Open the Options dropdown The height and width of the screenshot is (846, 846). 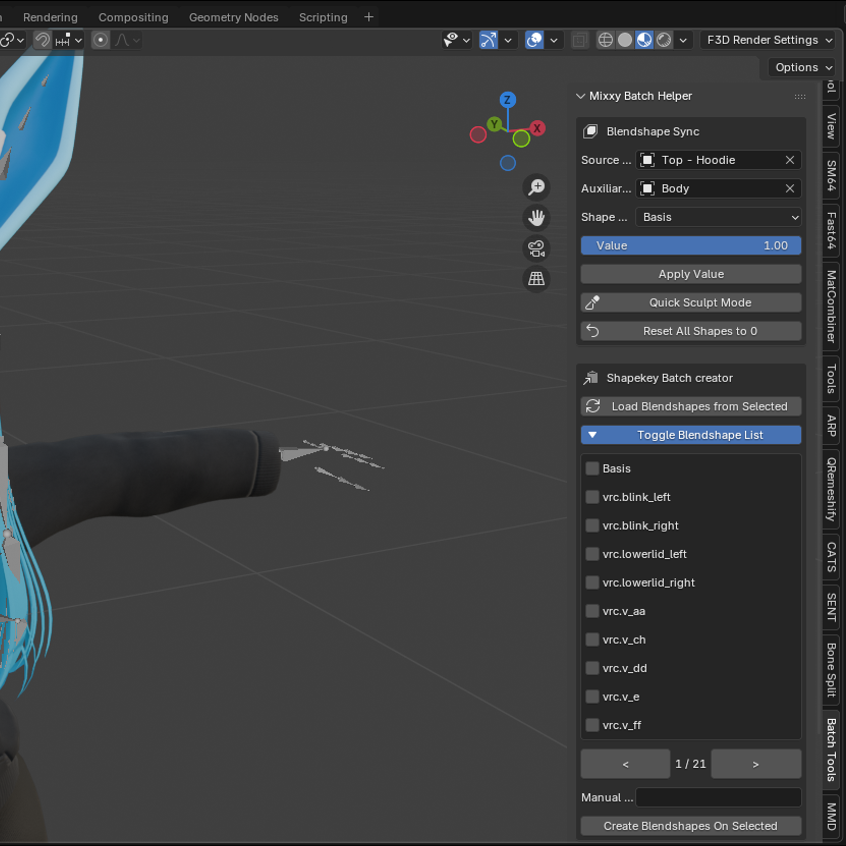pyautogui.click(x=803, y=67)
